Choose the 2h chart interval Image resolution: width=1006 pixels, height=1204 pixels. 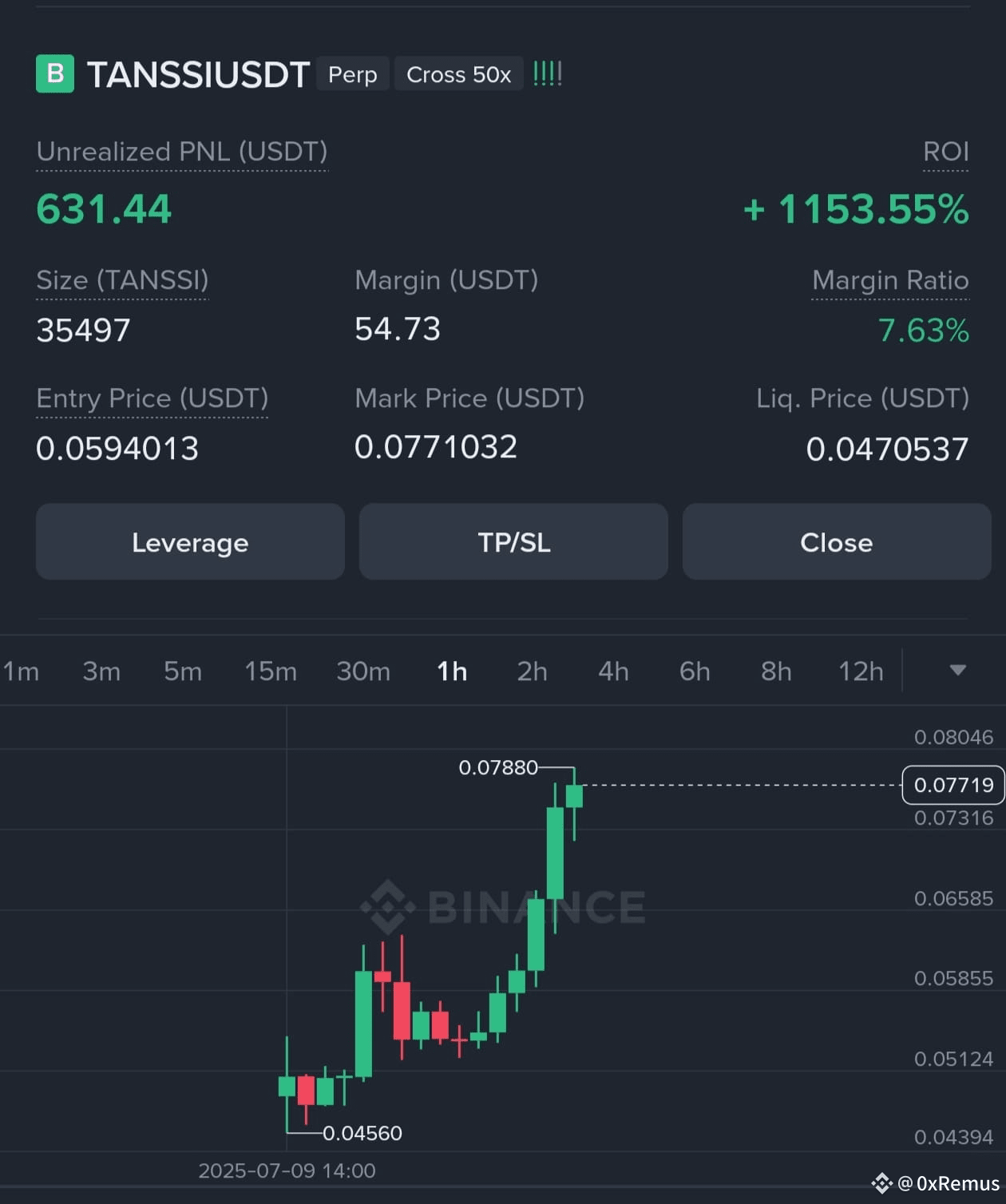click(x=533, y=671)
